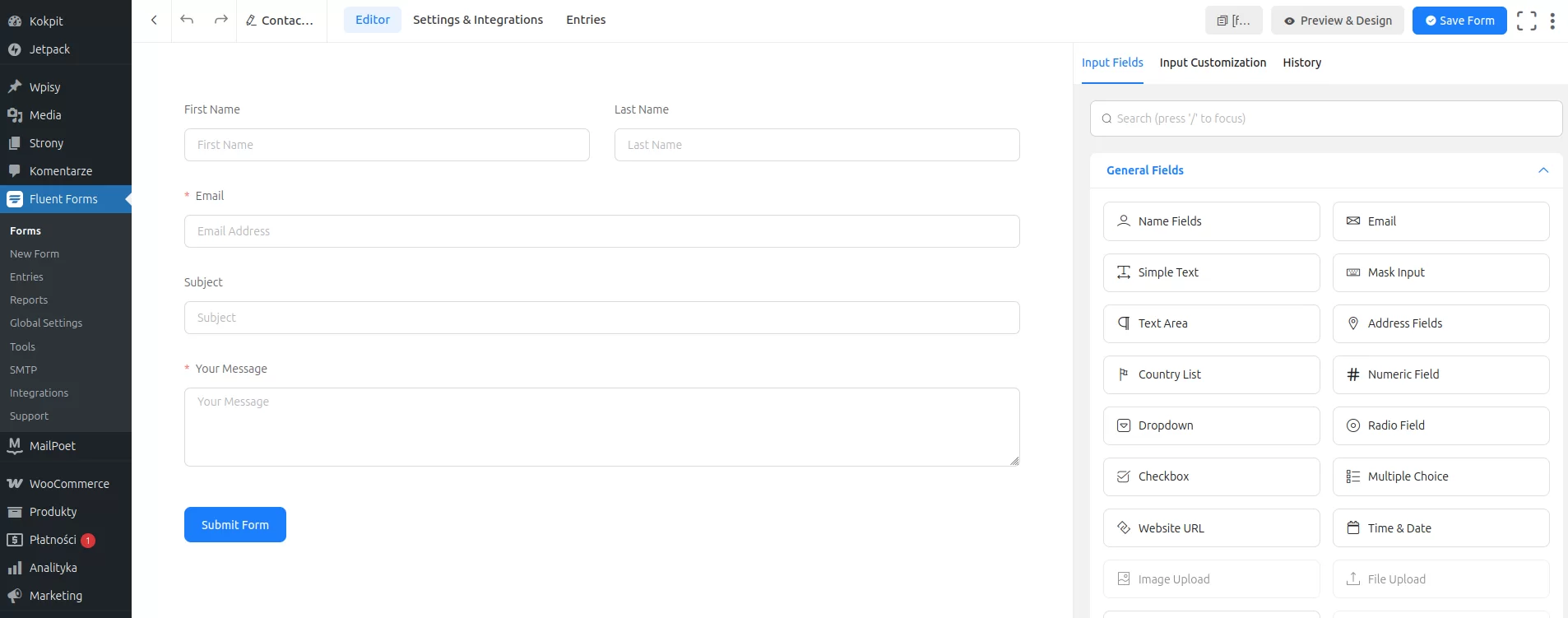
Task: Click the back arrow chevron icon
Action: [x=154, y=20]
